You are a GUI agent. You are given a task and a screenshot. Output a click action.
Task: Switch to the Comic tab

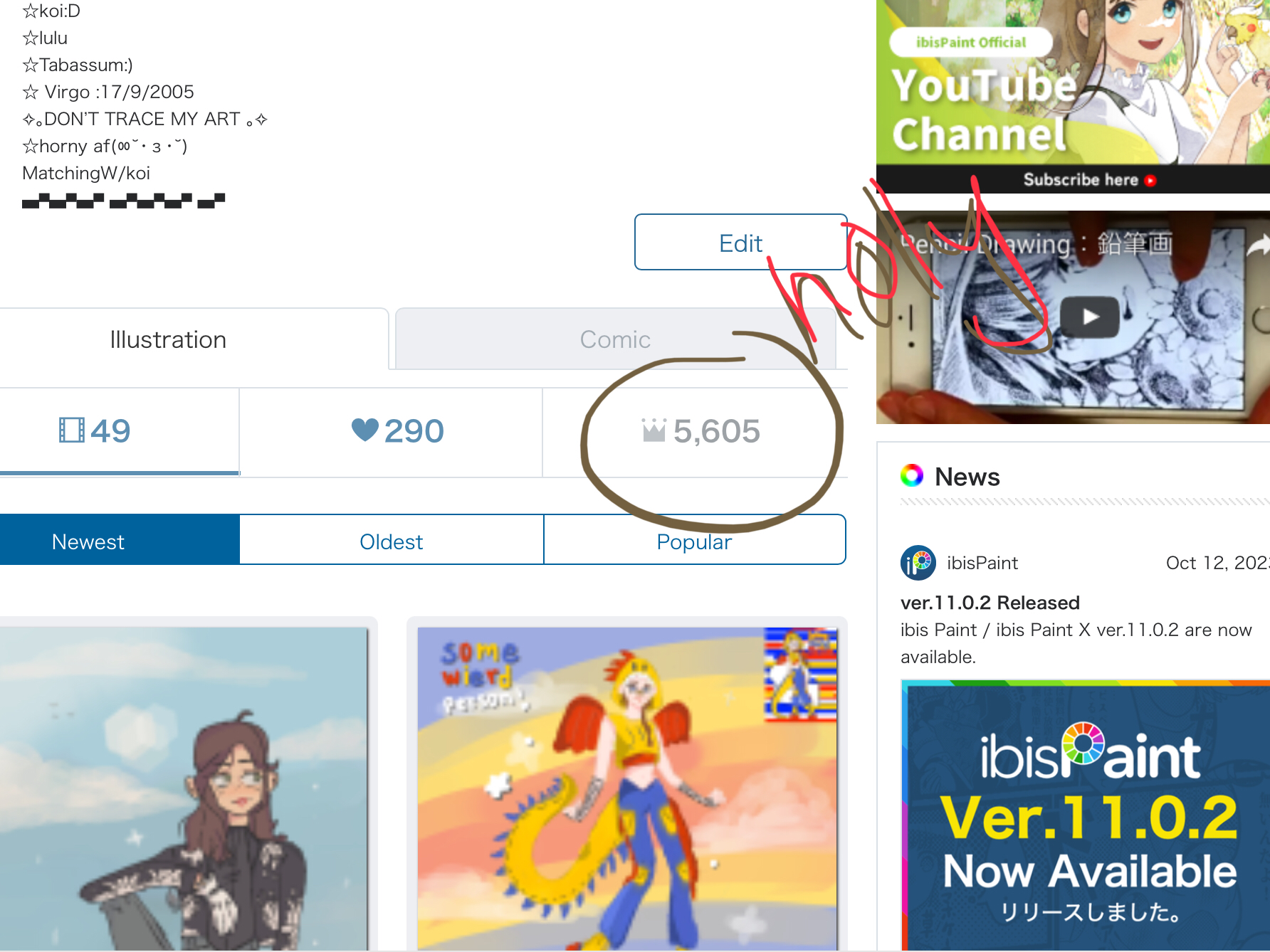tap(615, 339)
